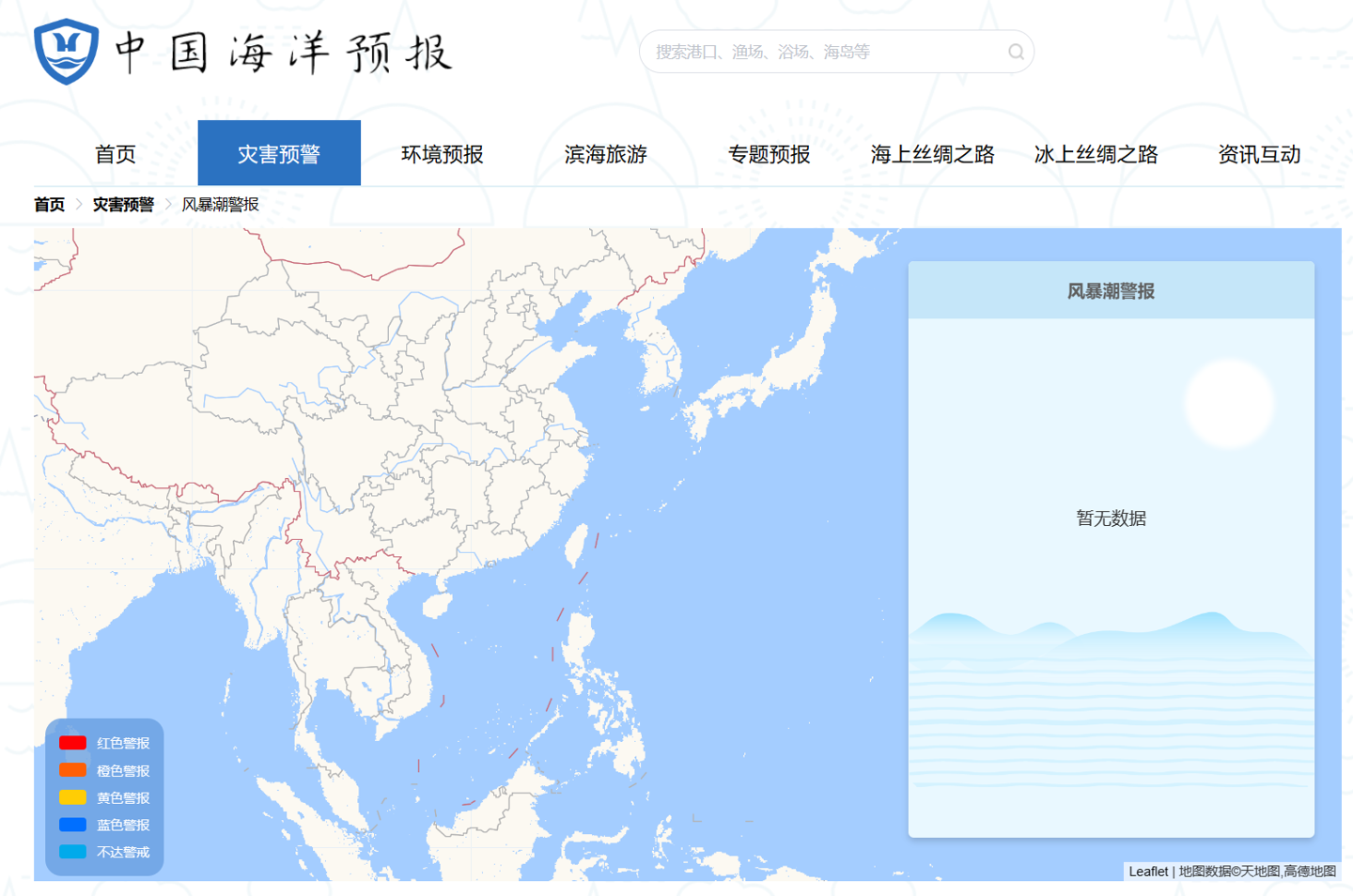Navigate to 海上丝绸之路
Screen dimensions: 1353x896
tap(932, 154)
